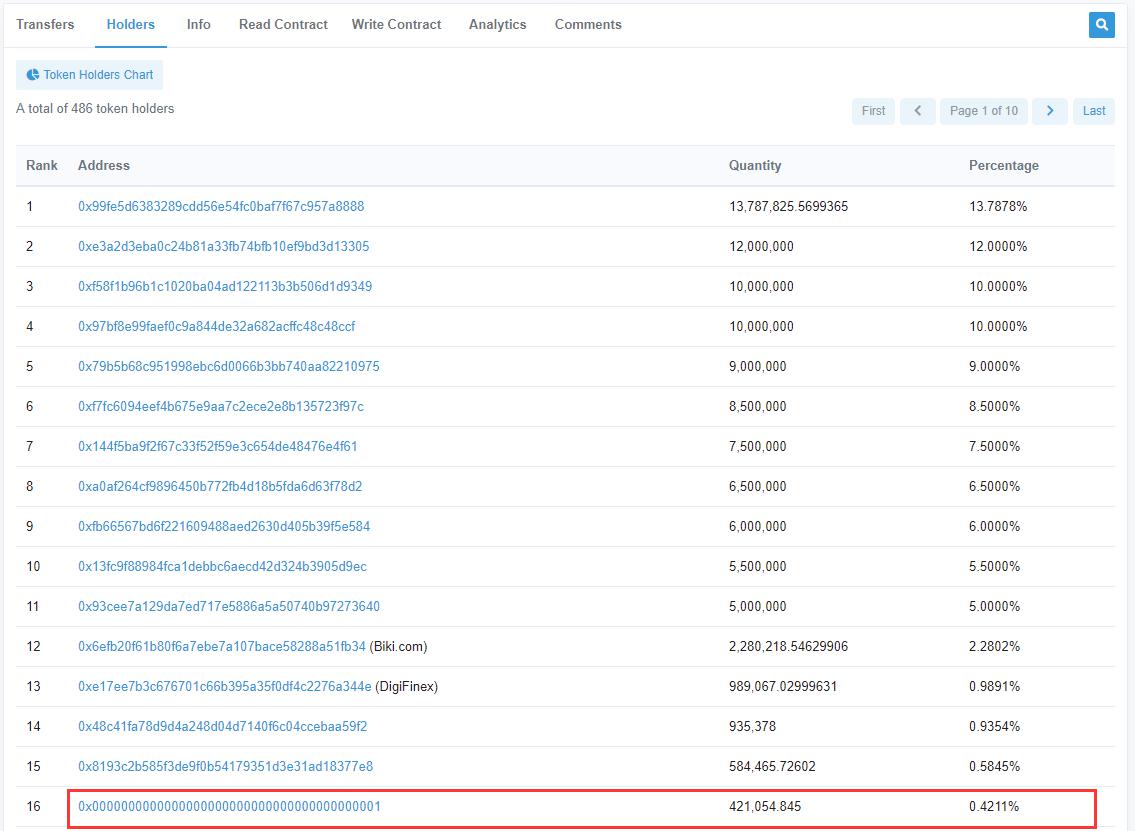This screenshot has width=1135, height=831.
Task: Open the Info tab
Action: [198, 25]
